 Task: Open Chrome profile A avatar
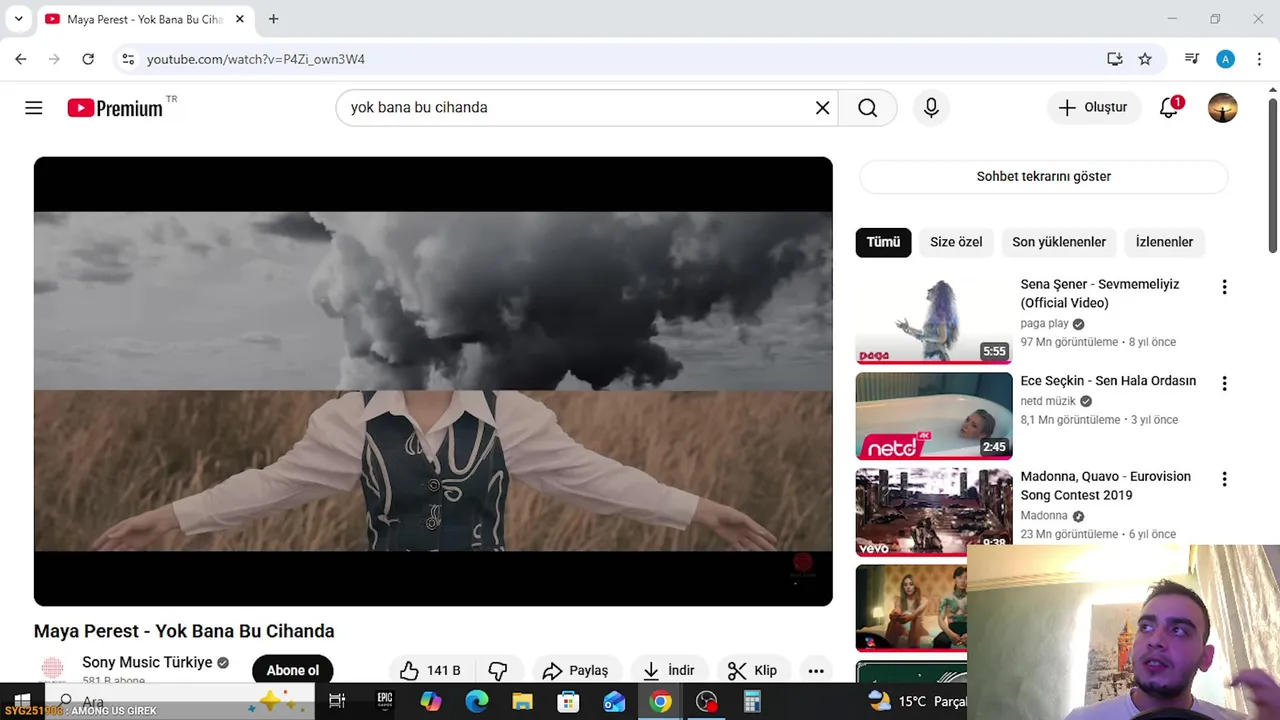coord(1225,59)
